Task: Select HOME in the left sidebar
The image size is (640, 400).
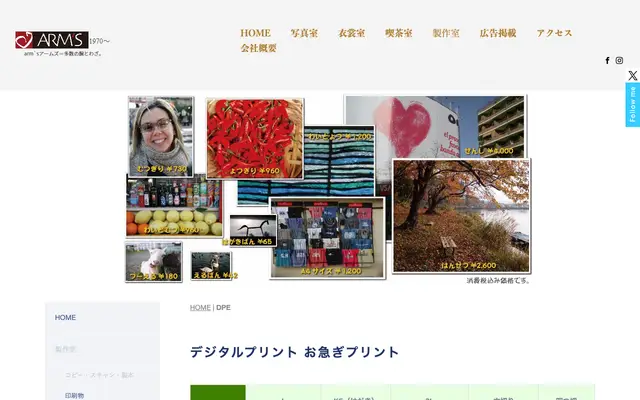Action: (x=65, y=317)
